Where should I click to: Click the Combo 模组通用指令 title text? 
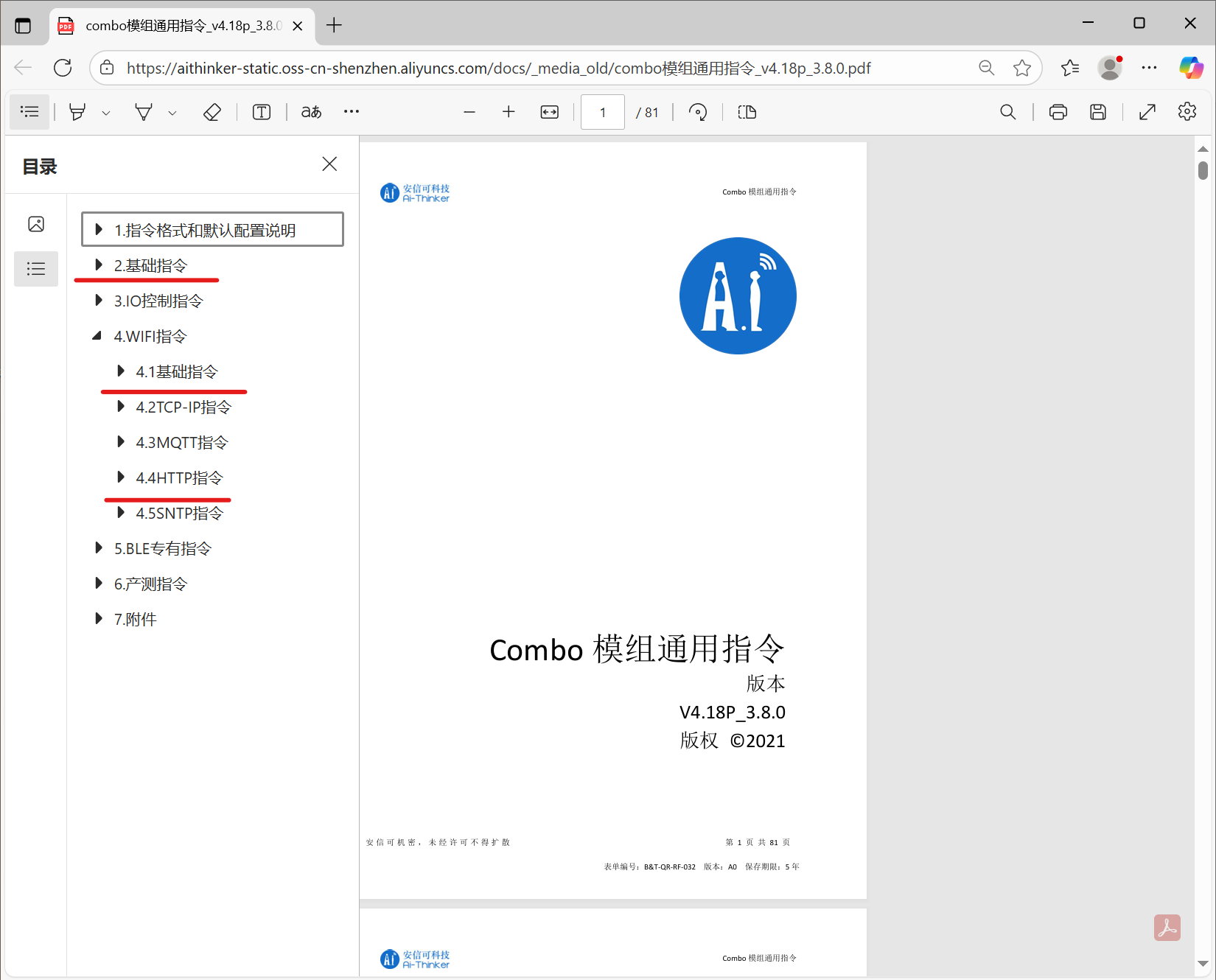(x=637, y=649)
